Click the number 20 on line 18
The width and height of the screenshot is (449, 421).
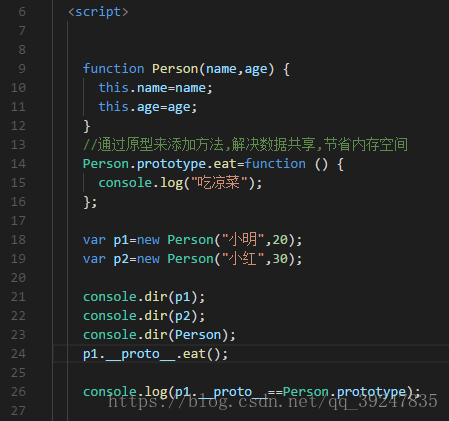(x=280, y=240)
